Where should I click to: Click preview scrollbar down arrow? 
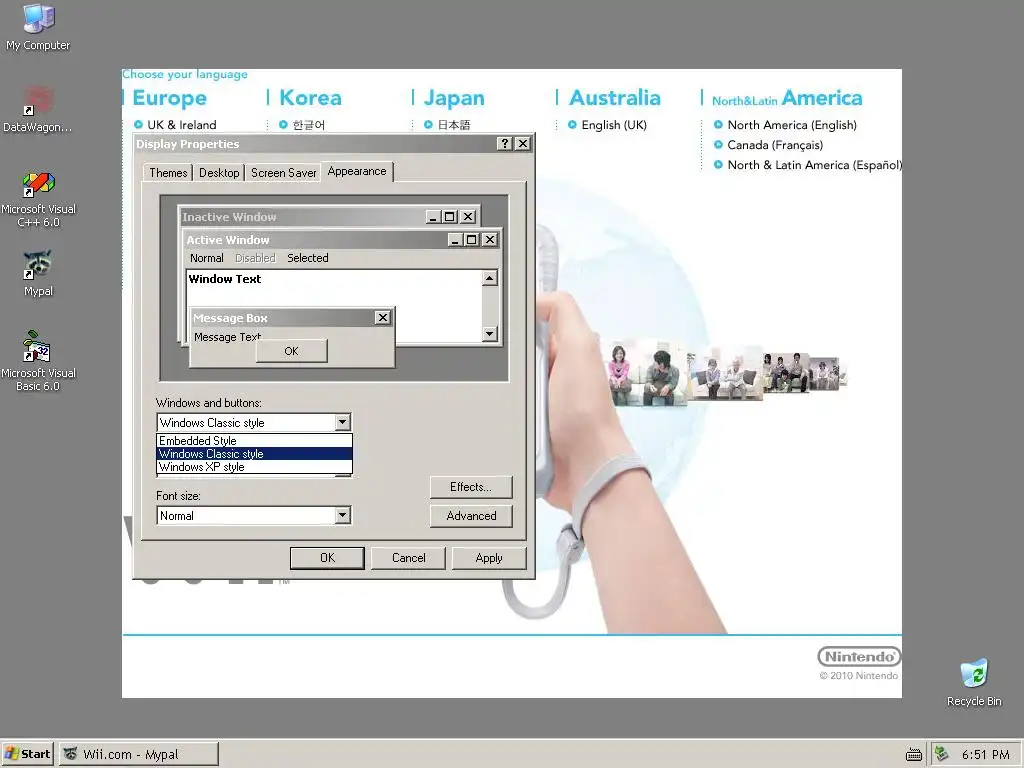coord(490,334)
